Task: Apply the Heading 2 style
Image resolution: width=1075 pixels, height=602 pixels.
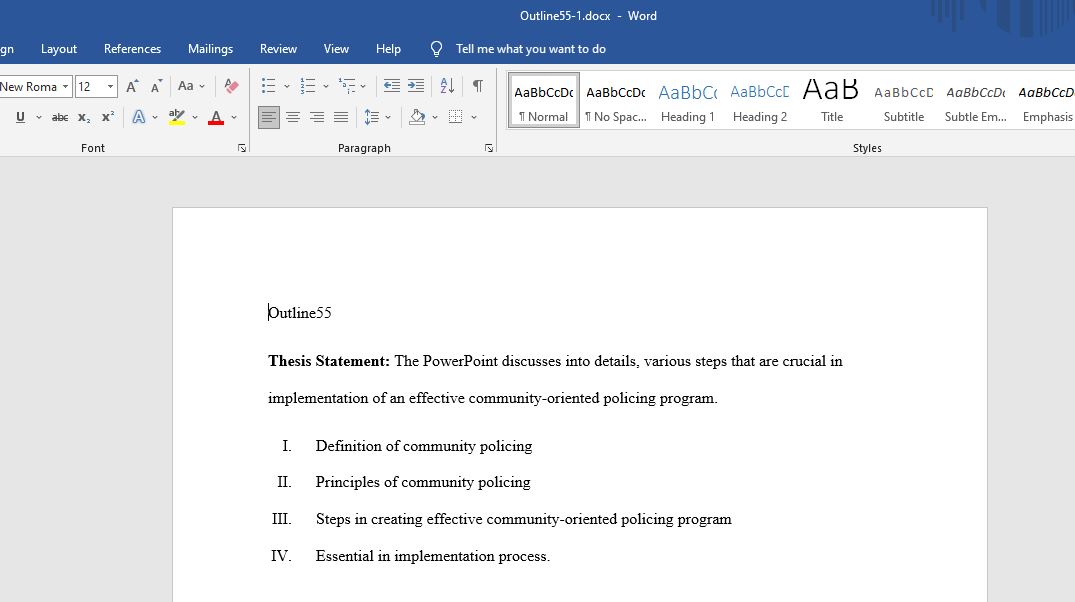Action: click(760, 100)
